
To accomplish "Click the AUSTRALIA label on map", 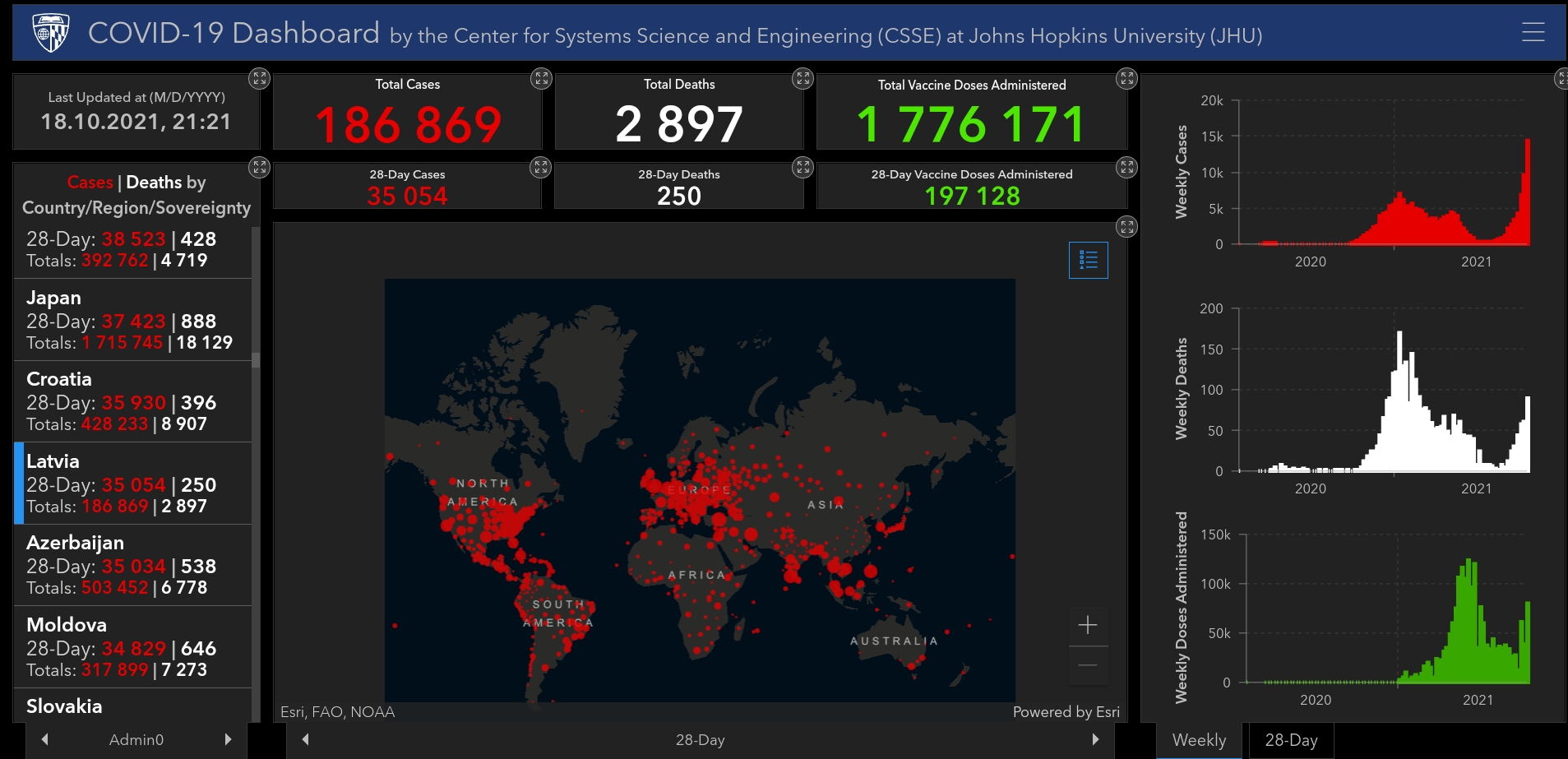I will 894,641.
